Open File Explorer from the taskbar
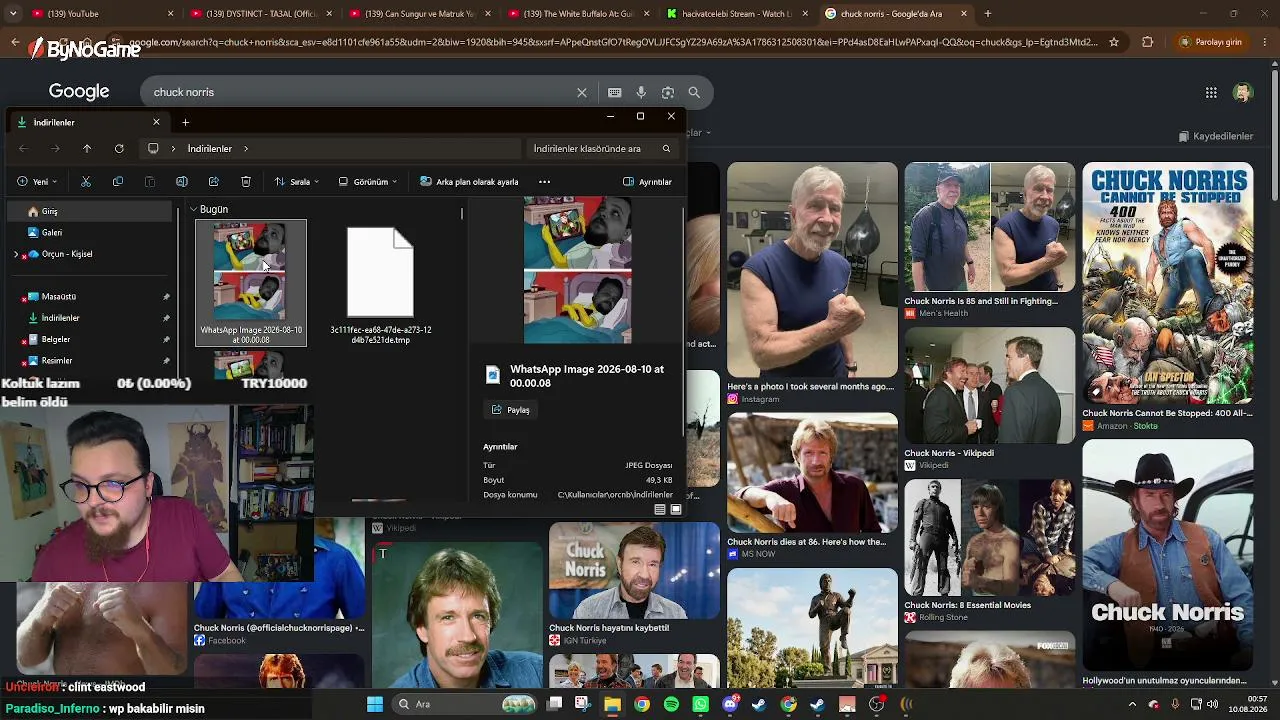 (612, 704)
